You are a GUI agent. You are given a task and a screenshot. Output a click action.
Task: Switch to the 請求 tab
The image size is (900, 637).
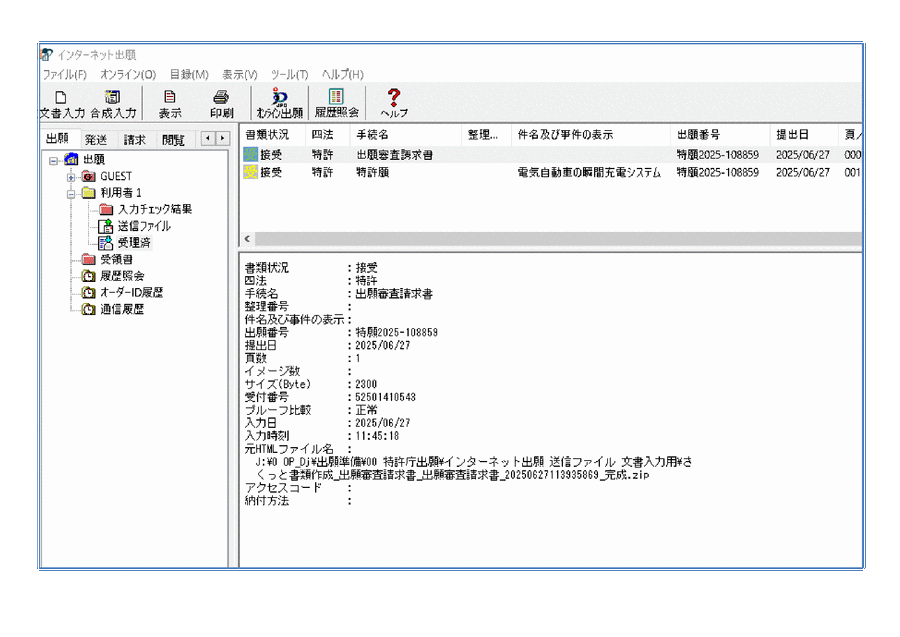tap(134, 140)
